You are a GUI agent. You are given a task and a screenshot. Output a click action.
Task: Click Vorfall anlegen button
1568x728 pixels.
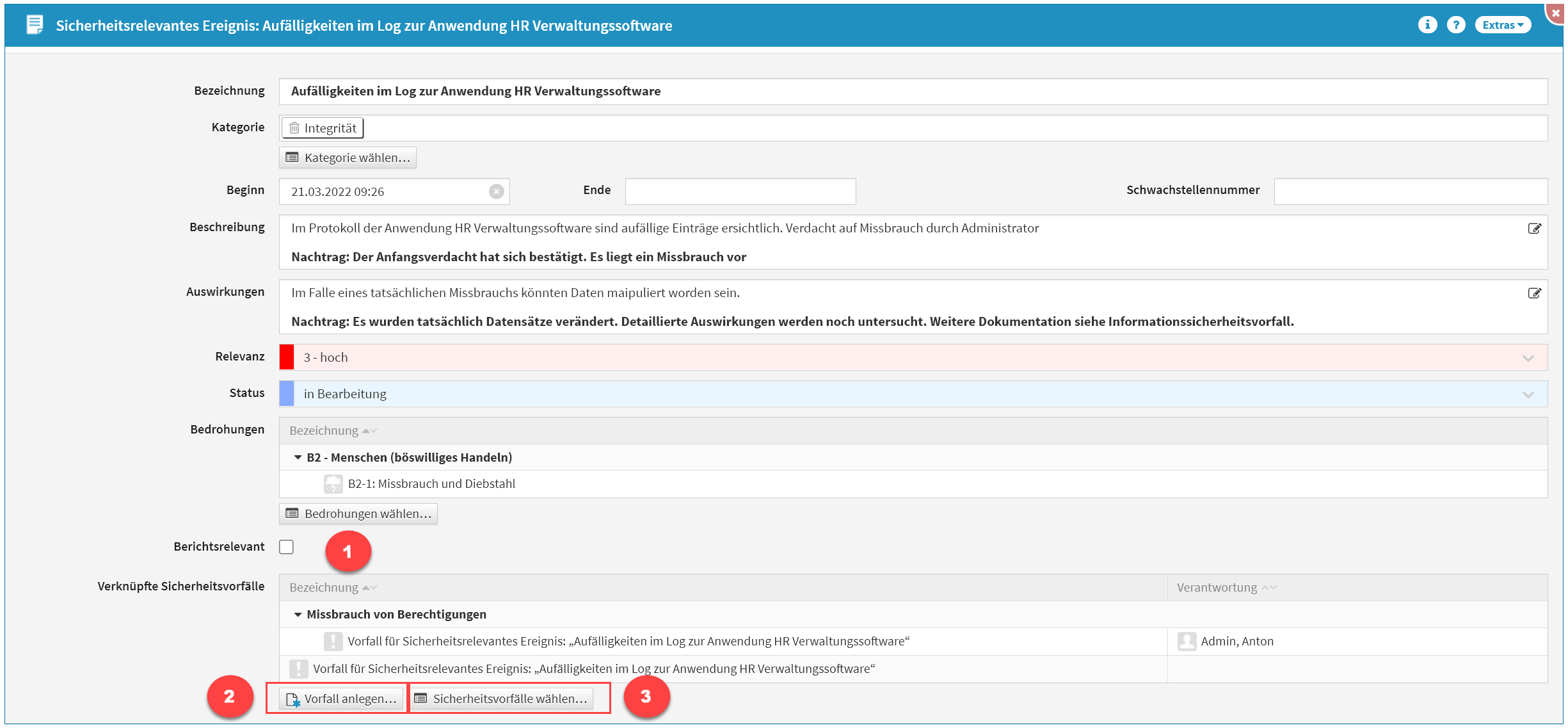[342, 699]
